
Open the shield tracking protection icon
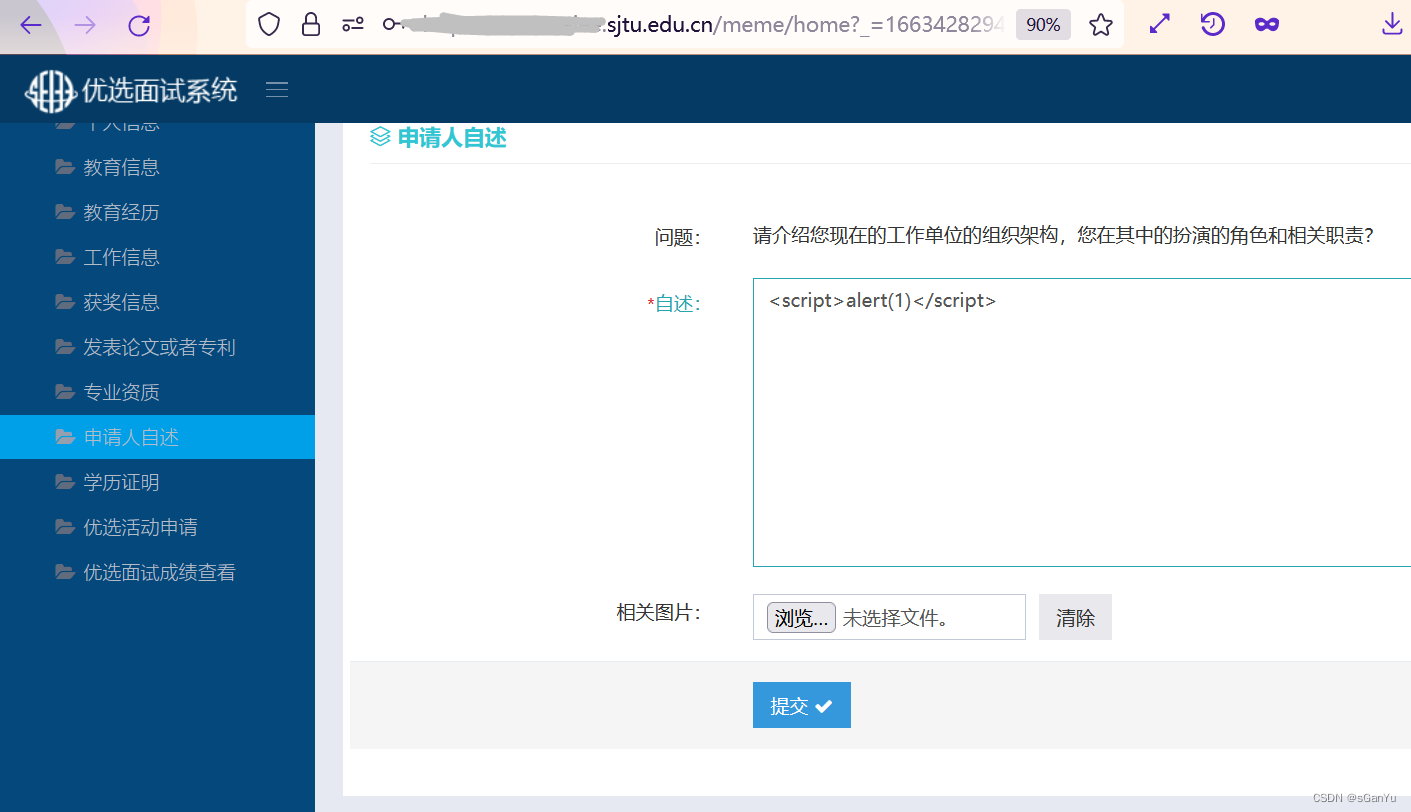coord(268,25)
